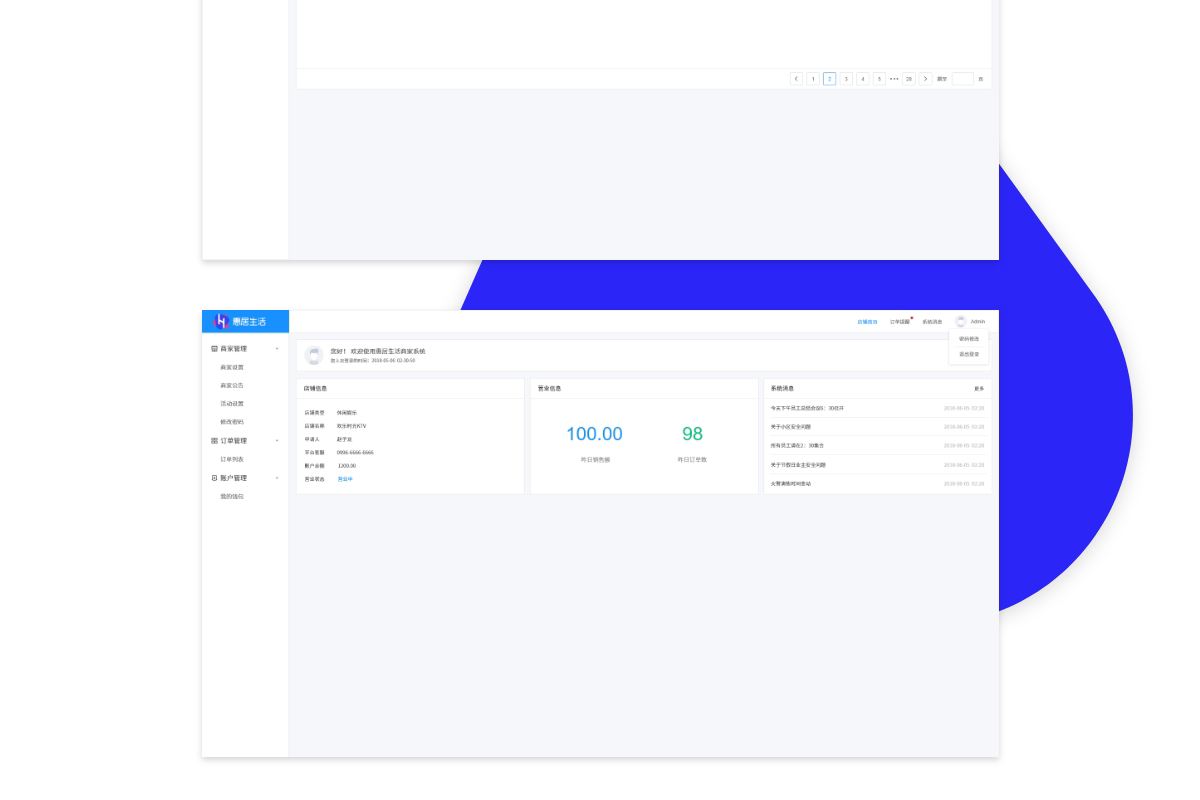The width and height of the screenshot is (1200, 800).
Task: Click the page jump input field
Action: click(962, 79)
